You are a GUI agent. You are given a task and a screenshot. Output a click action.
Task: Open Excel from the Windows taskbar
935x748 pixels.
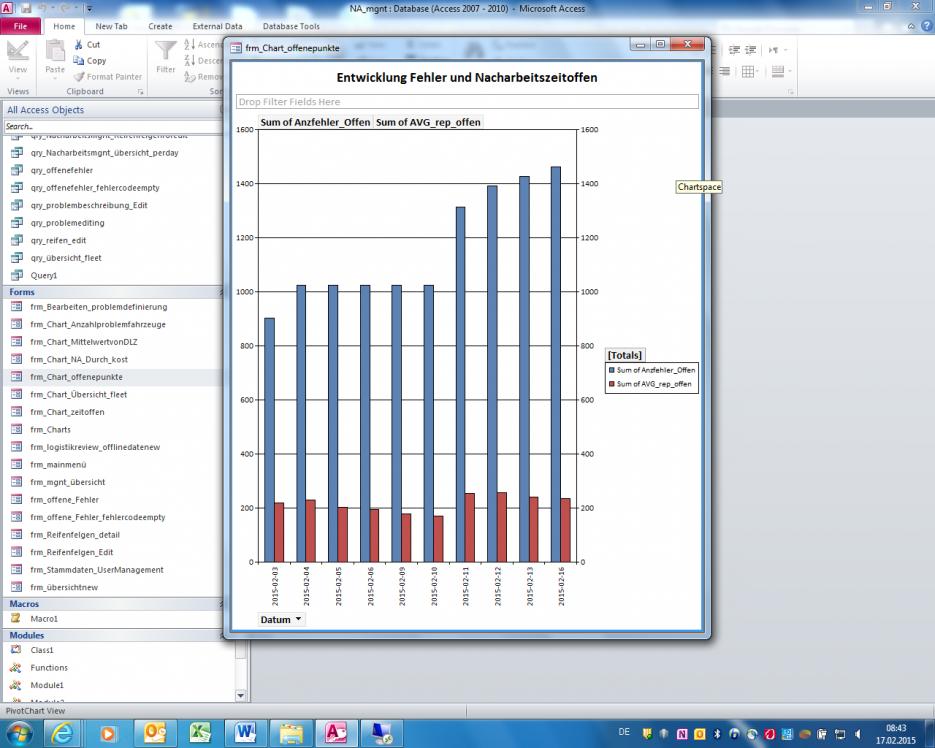pyautogui.click(x=200, y=733)
